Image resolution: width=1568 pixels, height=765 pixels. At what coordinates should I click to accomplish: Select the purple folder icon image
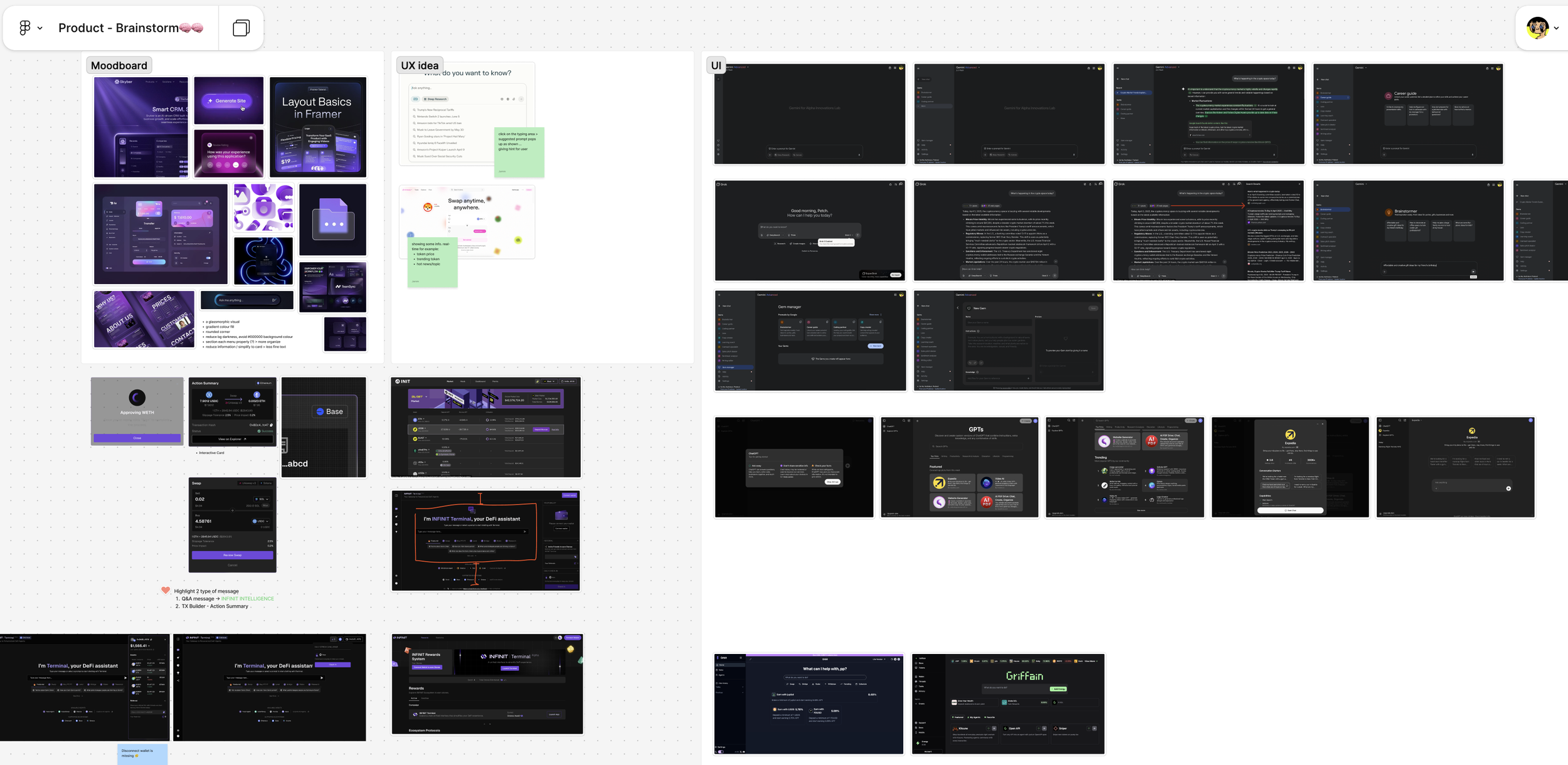pos(332,219)
